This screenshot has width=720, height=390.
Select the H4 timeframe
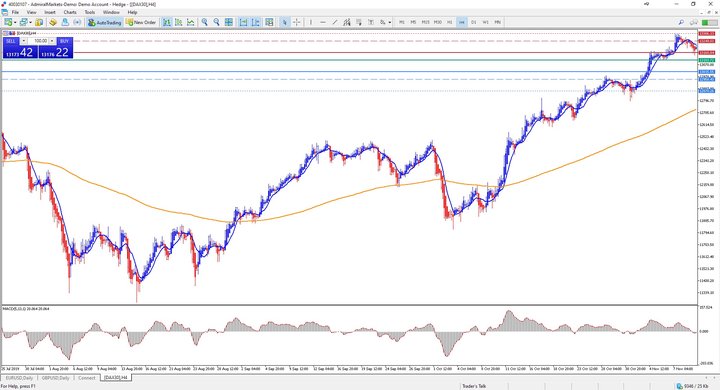(461, 22)
